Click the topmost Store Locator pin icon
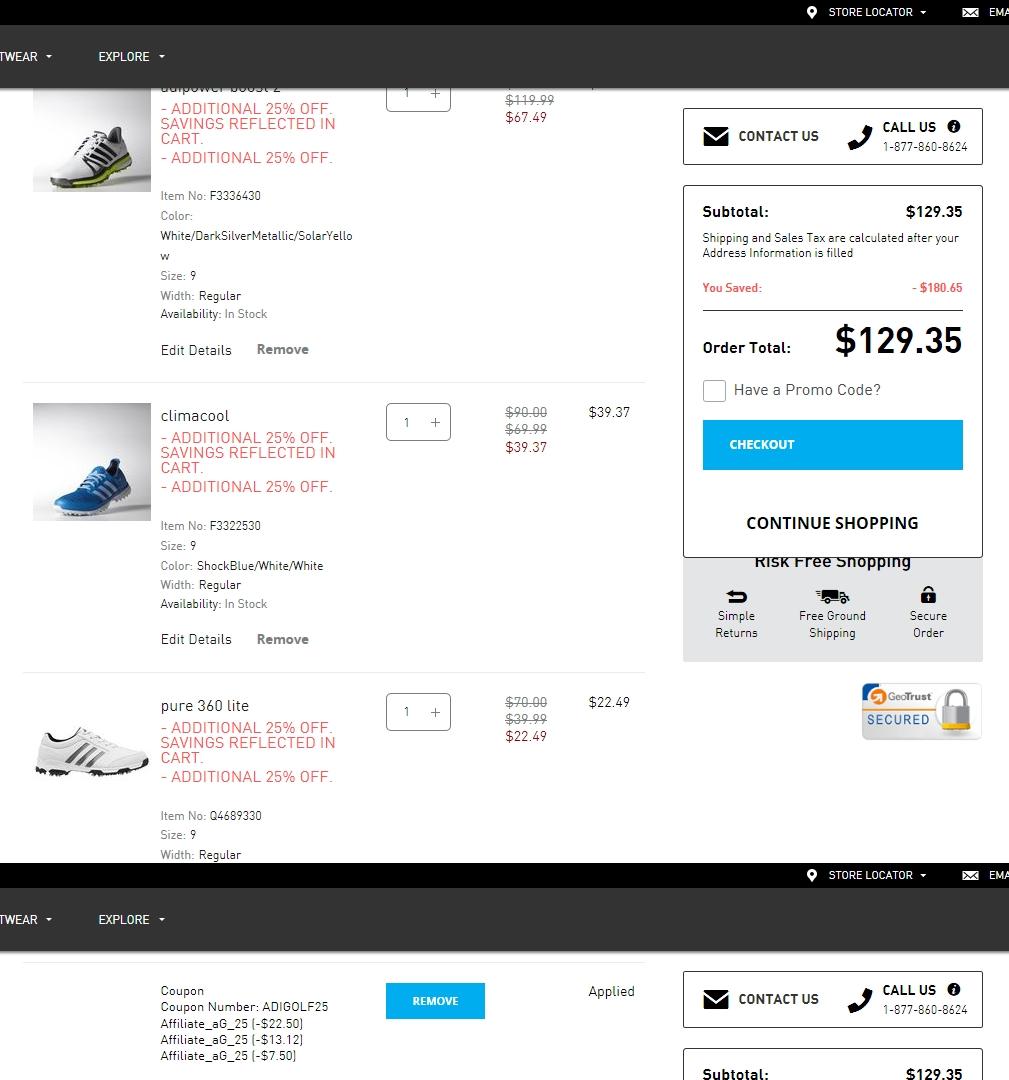Image resolution: width=1009 pixels, height=1080 pixels. click(812, 12)
